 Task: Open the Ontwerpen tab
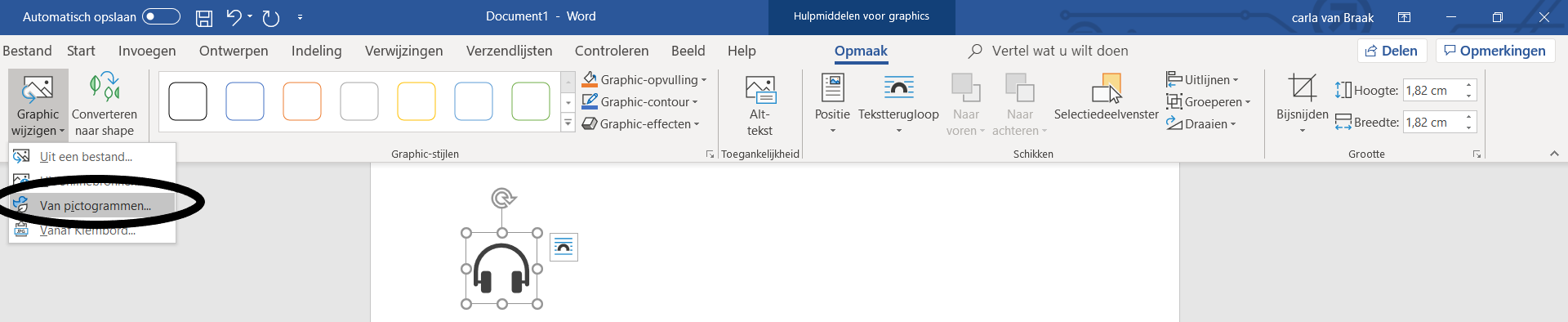point(234,51)
